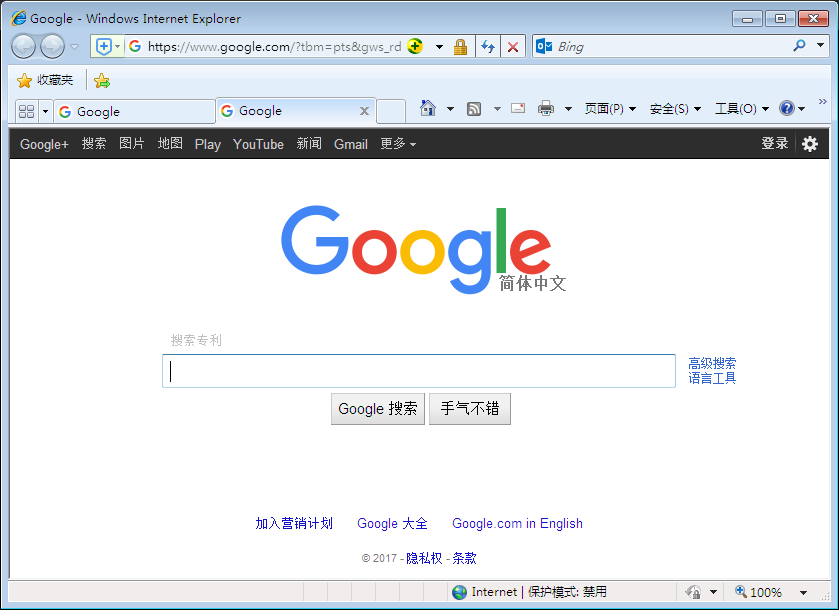Open the 安全(S) menu
The height and width of the screenshot is (610, 839).
click(x=675, y=109)
